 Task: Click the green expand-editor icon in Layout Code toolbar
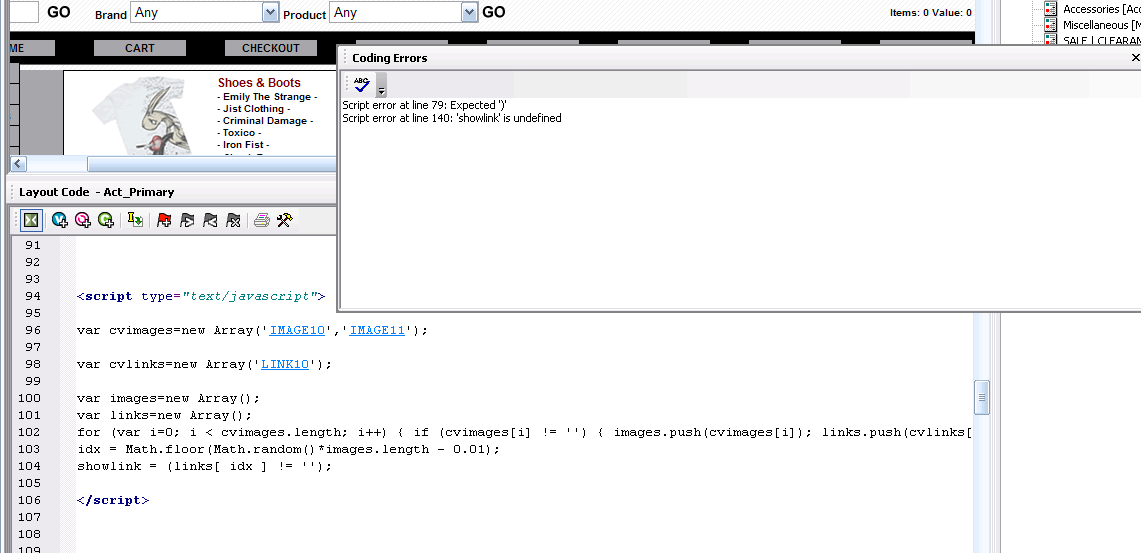(x=31, y=220)
